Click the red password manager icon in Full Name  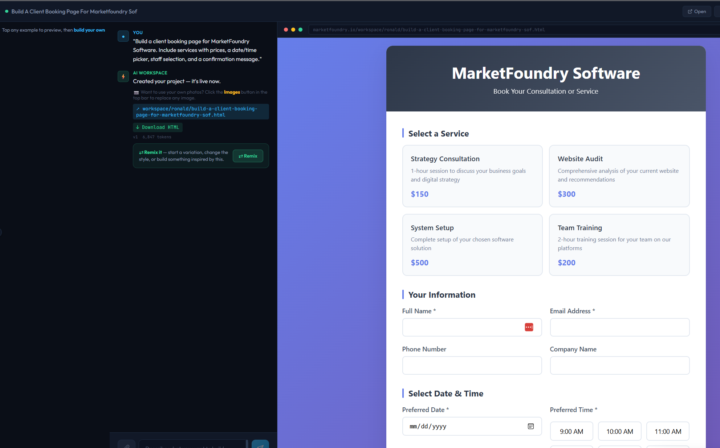pos(529,327)
